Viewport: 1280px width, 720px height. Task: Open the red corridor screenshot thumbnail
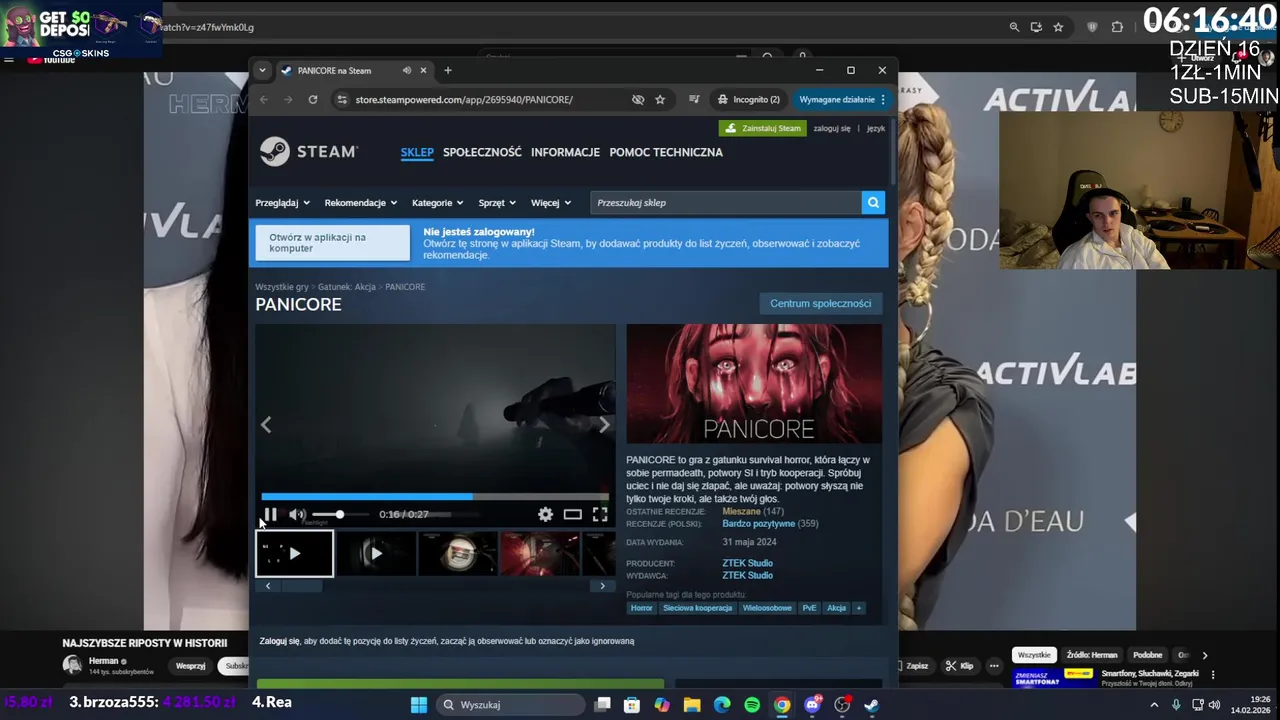point(540,553)
